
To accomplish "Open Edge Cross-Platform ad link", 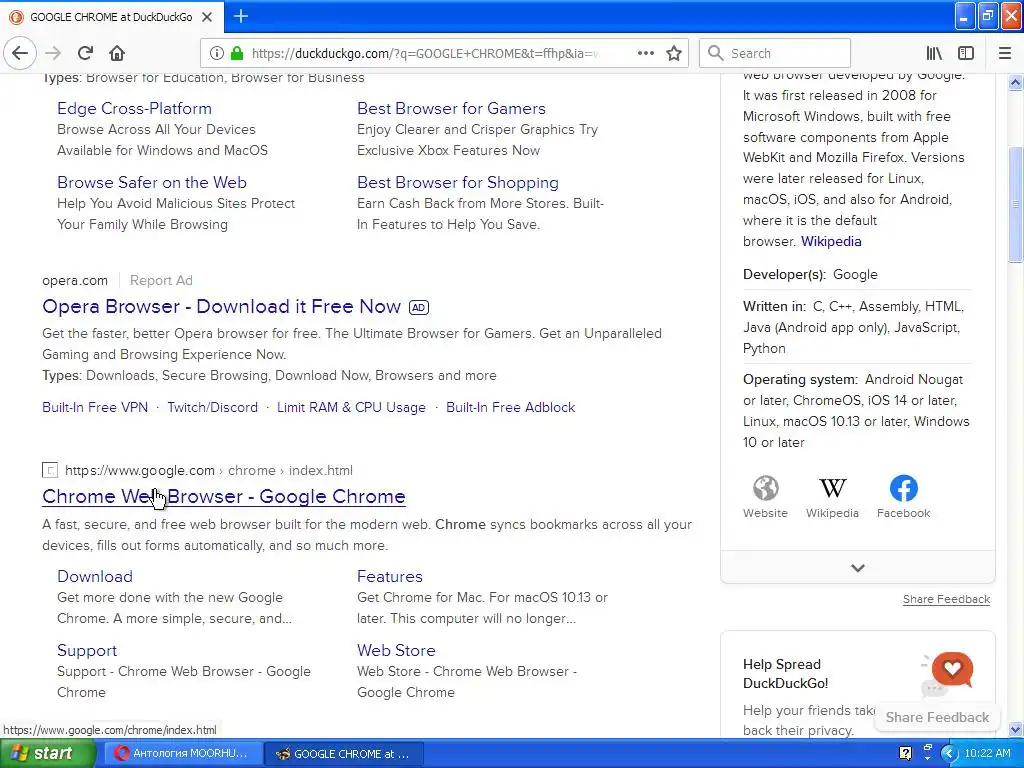I will [134, 108].
